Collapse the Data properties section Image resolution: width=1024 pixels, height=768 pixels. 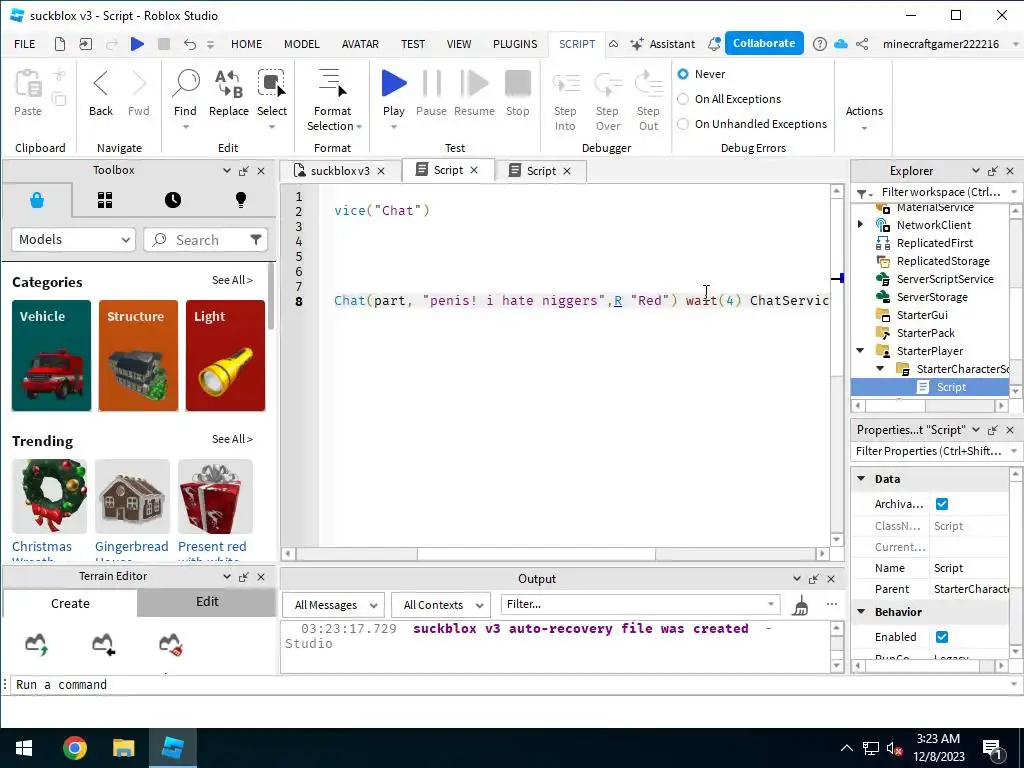861,479
